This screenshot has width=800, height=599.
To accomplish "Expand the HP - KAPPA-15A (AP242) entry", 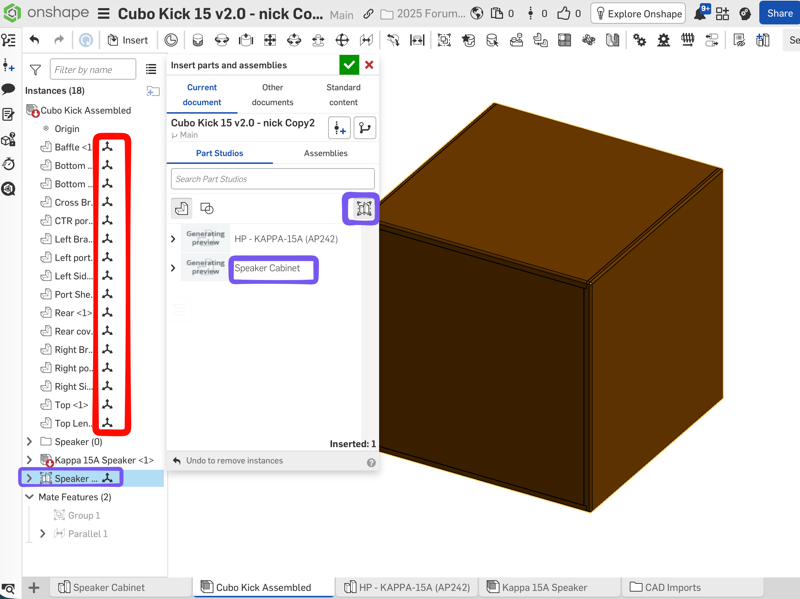I will [x=173, y=239].
